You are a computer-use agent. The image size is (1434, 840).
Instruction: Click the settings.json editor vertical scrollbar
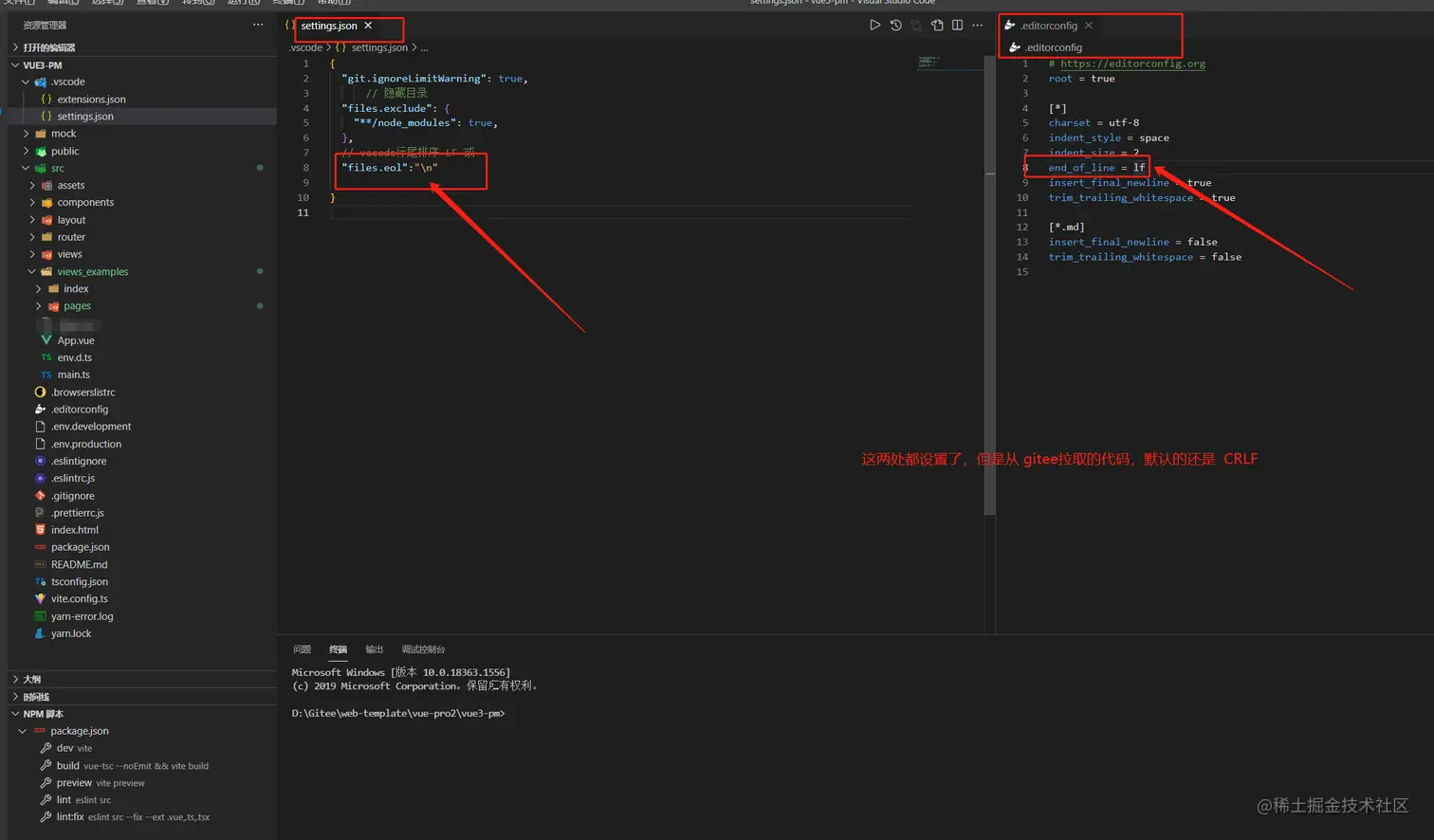tap(990, 284)
